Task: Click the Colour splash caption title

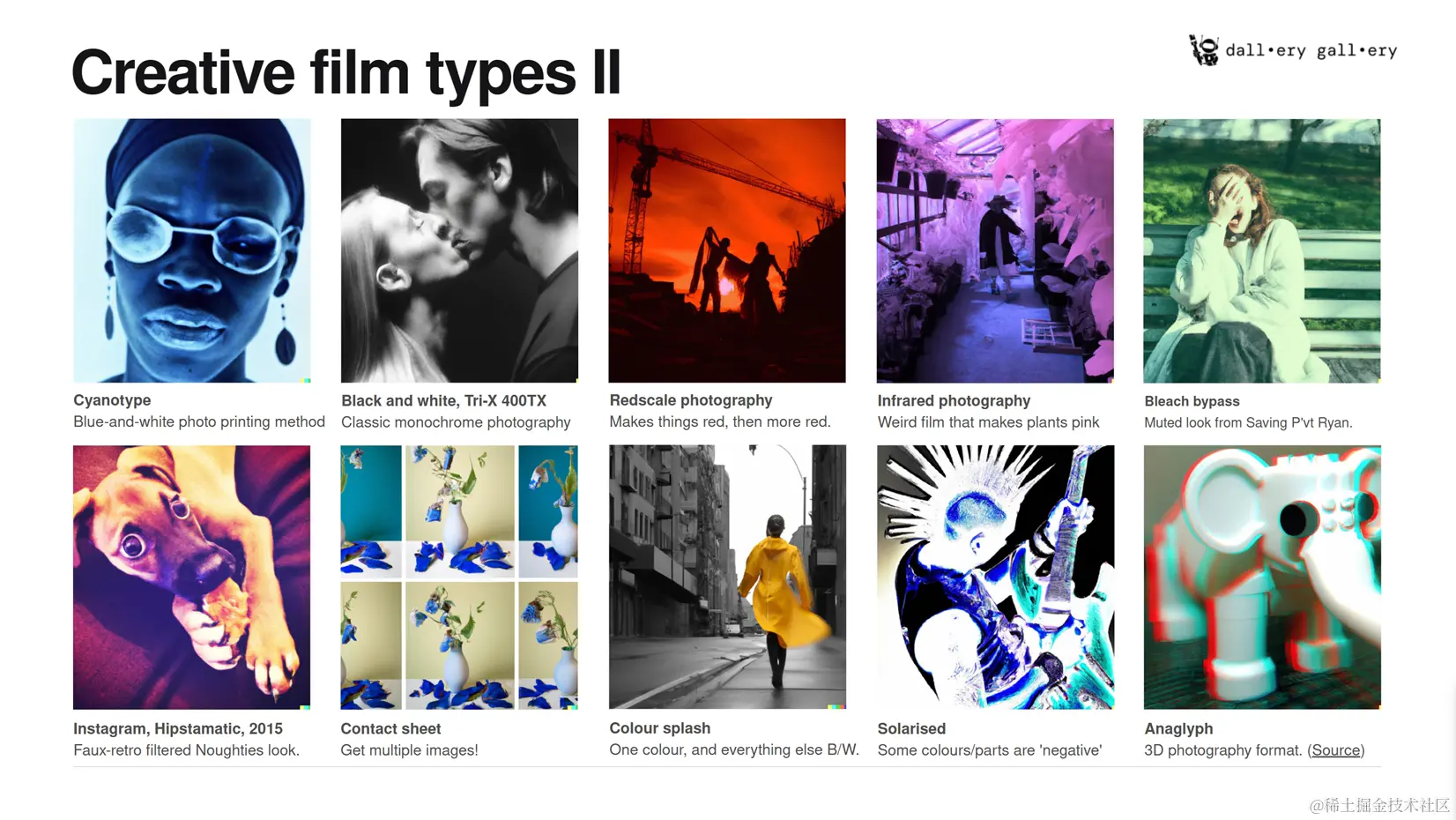Action: point(660,728)
